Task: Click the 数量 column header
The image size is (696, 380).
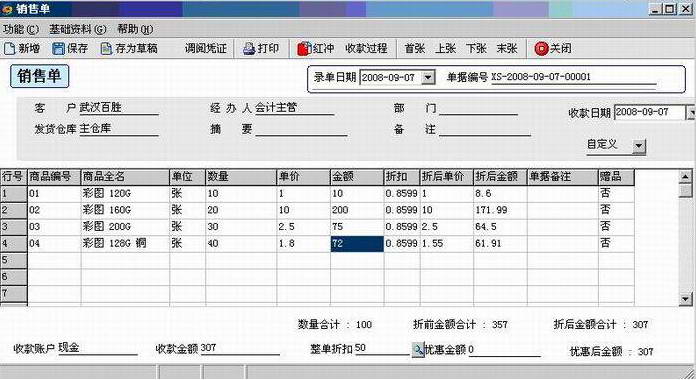Action: coord(241,177)
